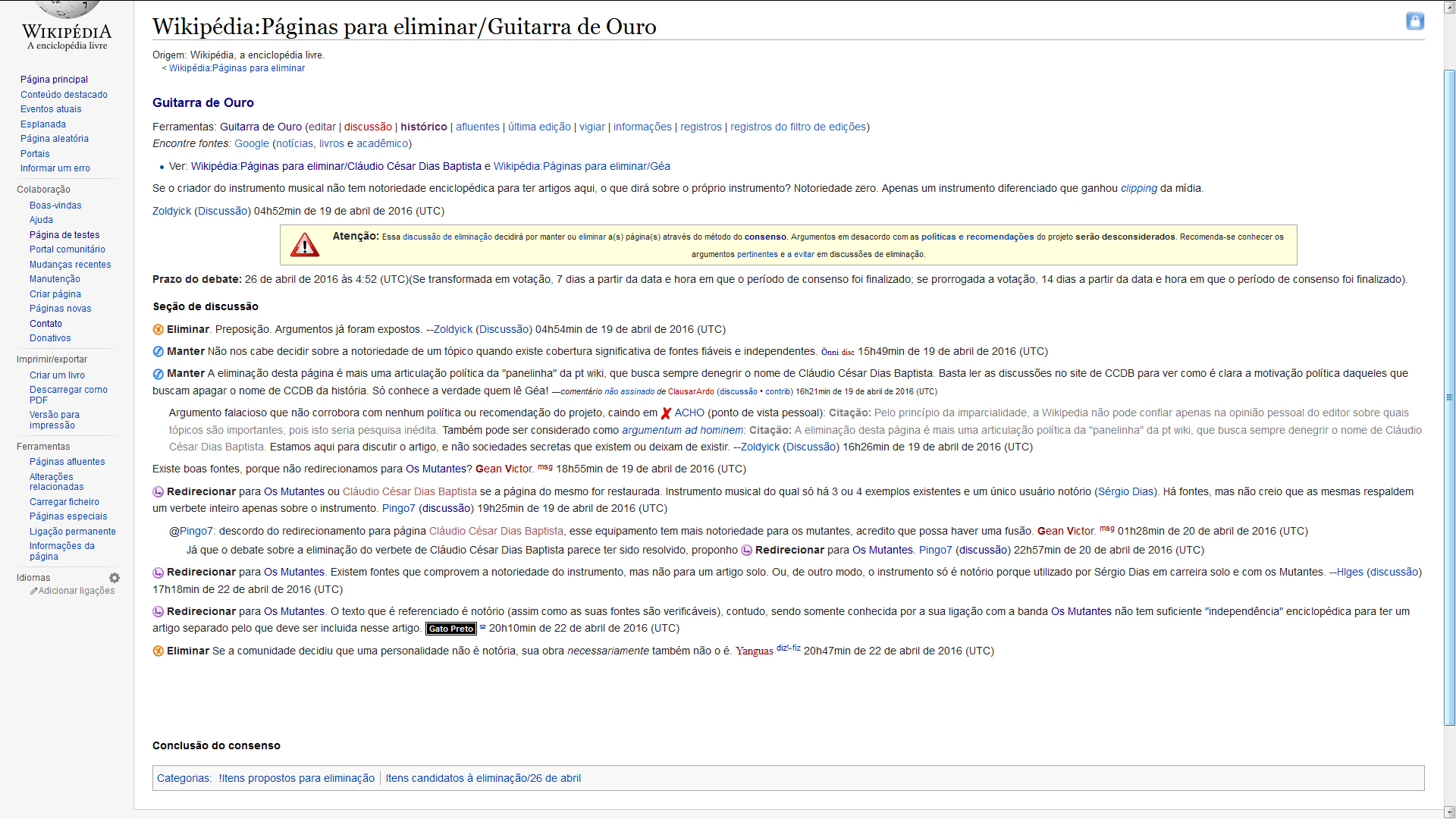The width and height of the screenshot is (1456, 819).
Task: Click the Gato Preto signature badge
Action: tap(450, 629)
